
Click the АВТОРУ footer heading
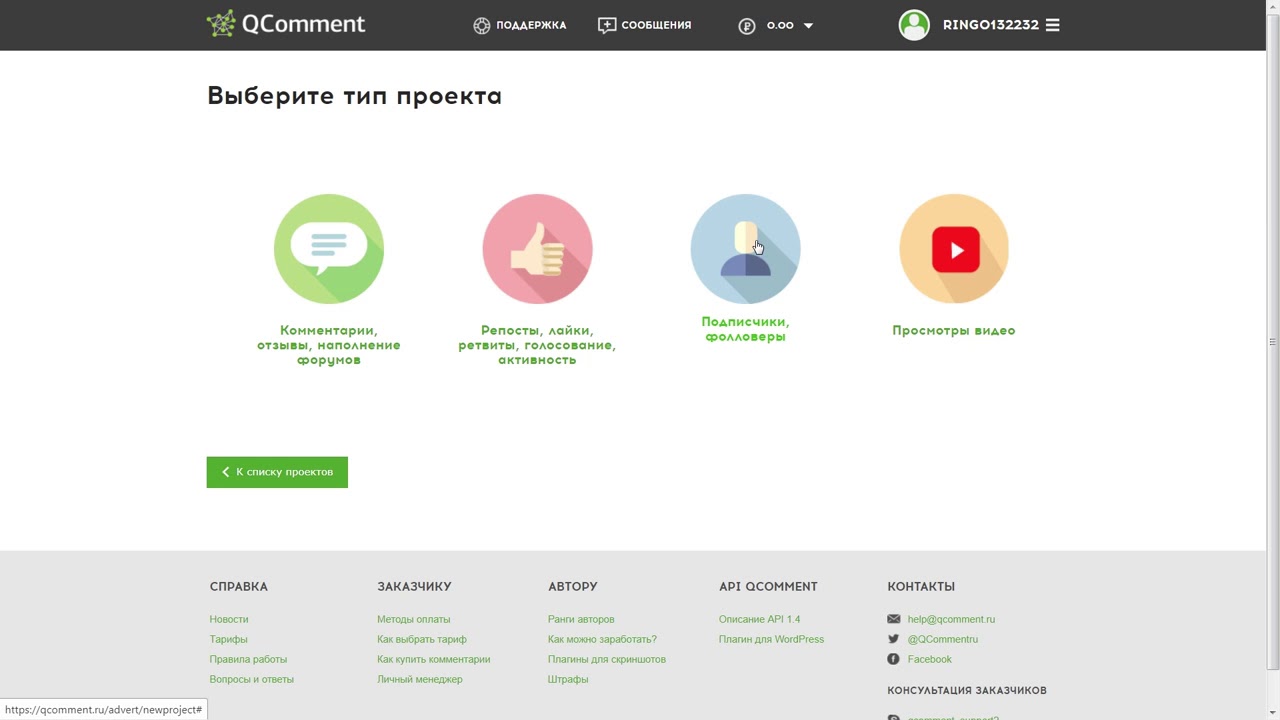click(x=572, y=587)
